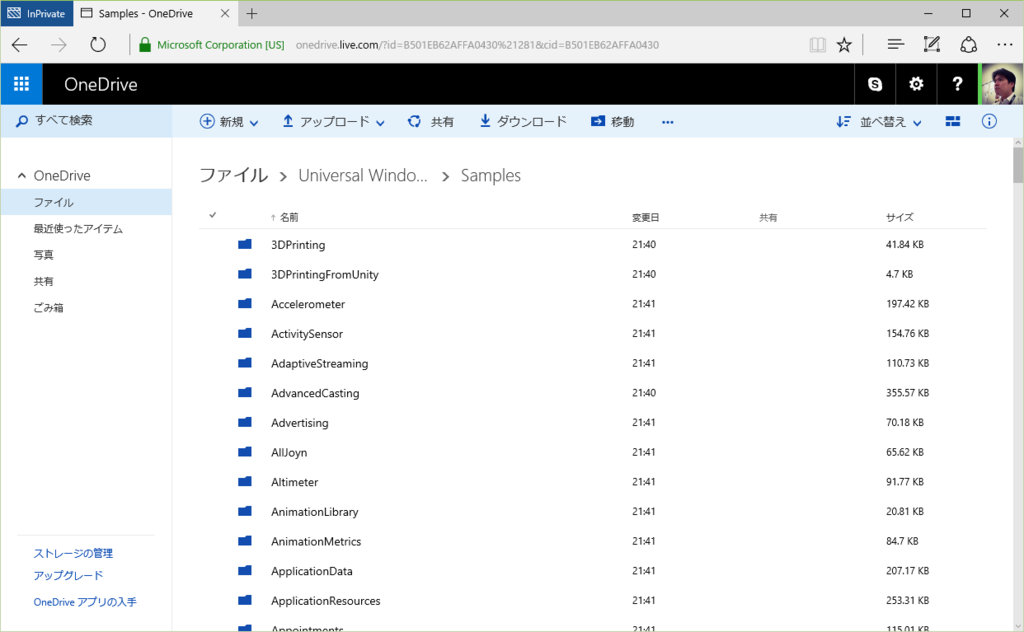Open the help question mark icon
This screenshot has height=632, width=1024.
pyautogui.click(x=957, y=84)
